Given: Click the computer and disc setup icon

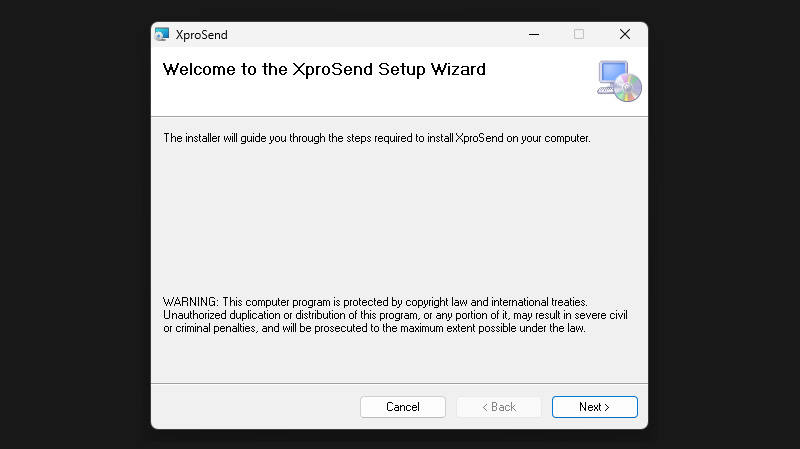Looking at the screenshot, I should pyautogui.click(x=619, y=81).
